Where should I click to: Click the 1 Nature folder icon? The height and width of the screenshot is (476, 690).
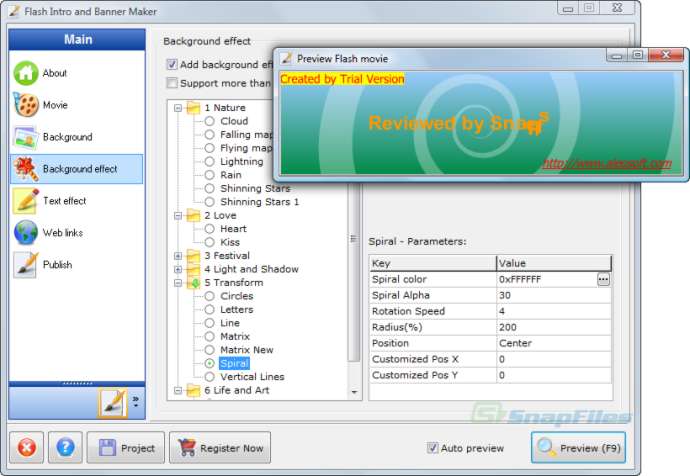193,108
